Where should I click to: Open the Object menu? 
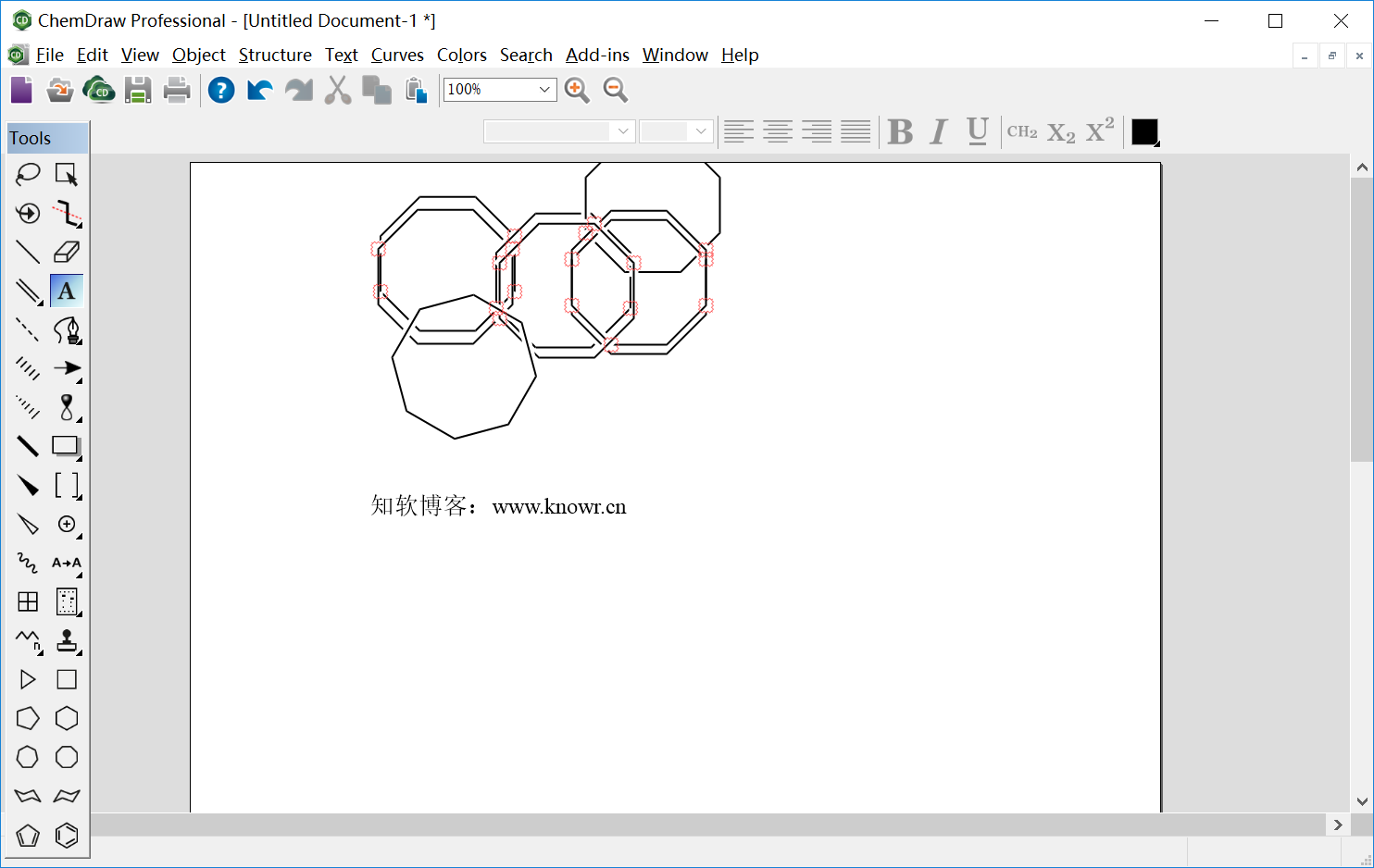199,55
